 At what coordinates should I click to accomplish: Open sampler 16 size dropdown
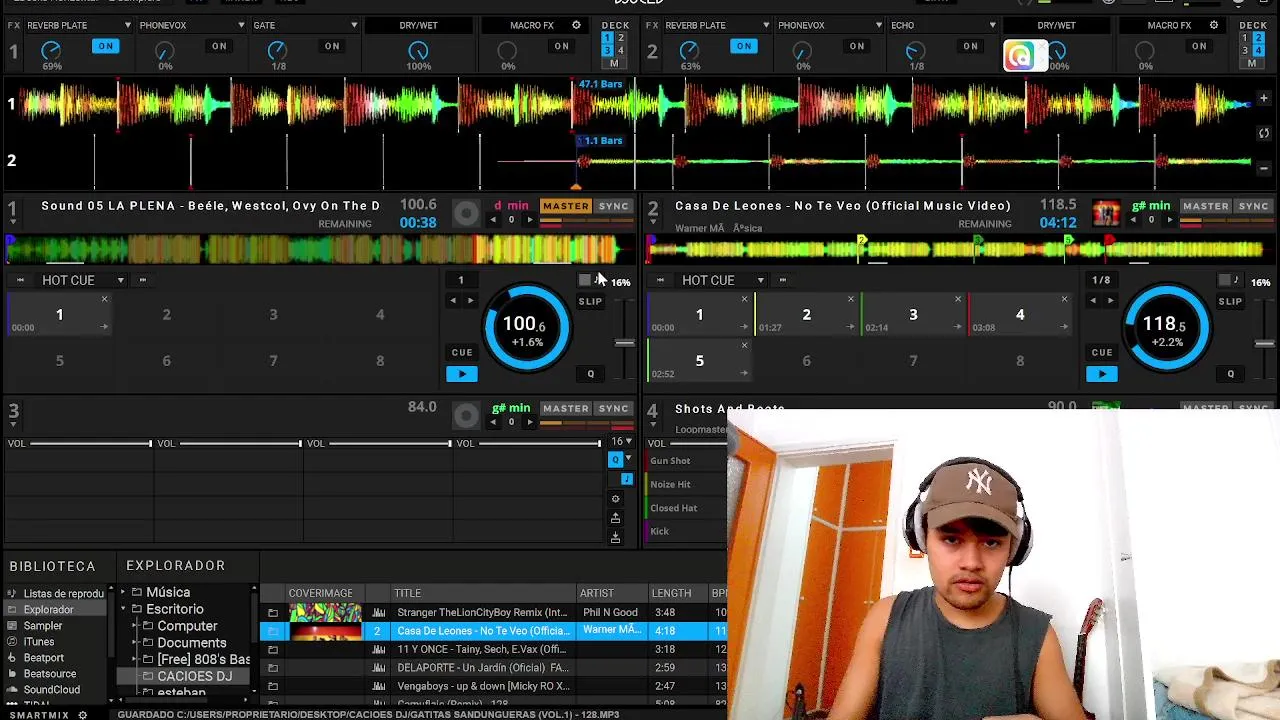(x=622, y=441)
